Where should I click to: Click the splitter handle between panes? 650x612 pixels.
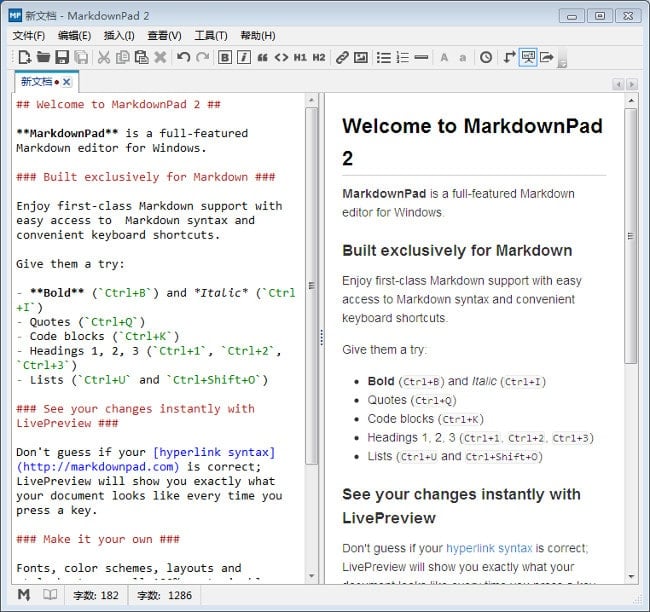(x=321, y=338)
